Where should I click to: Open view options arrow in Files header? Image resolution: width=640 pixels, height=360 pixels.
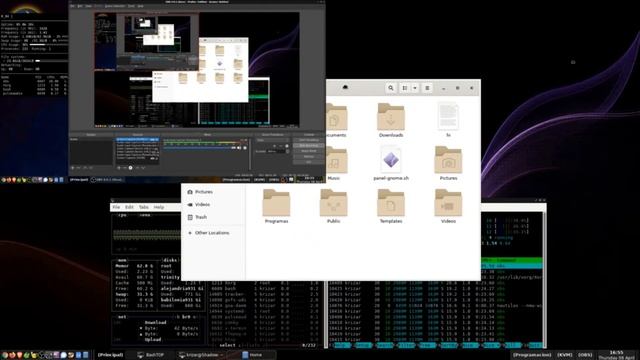coord(415,88)
